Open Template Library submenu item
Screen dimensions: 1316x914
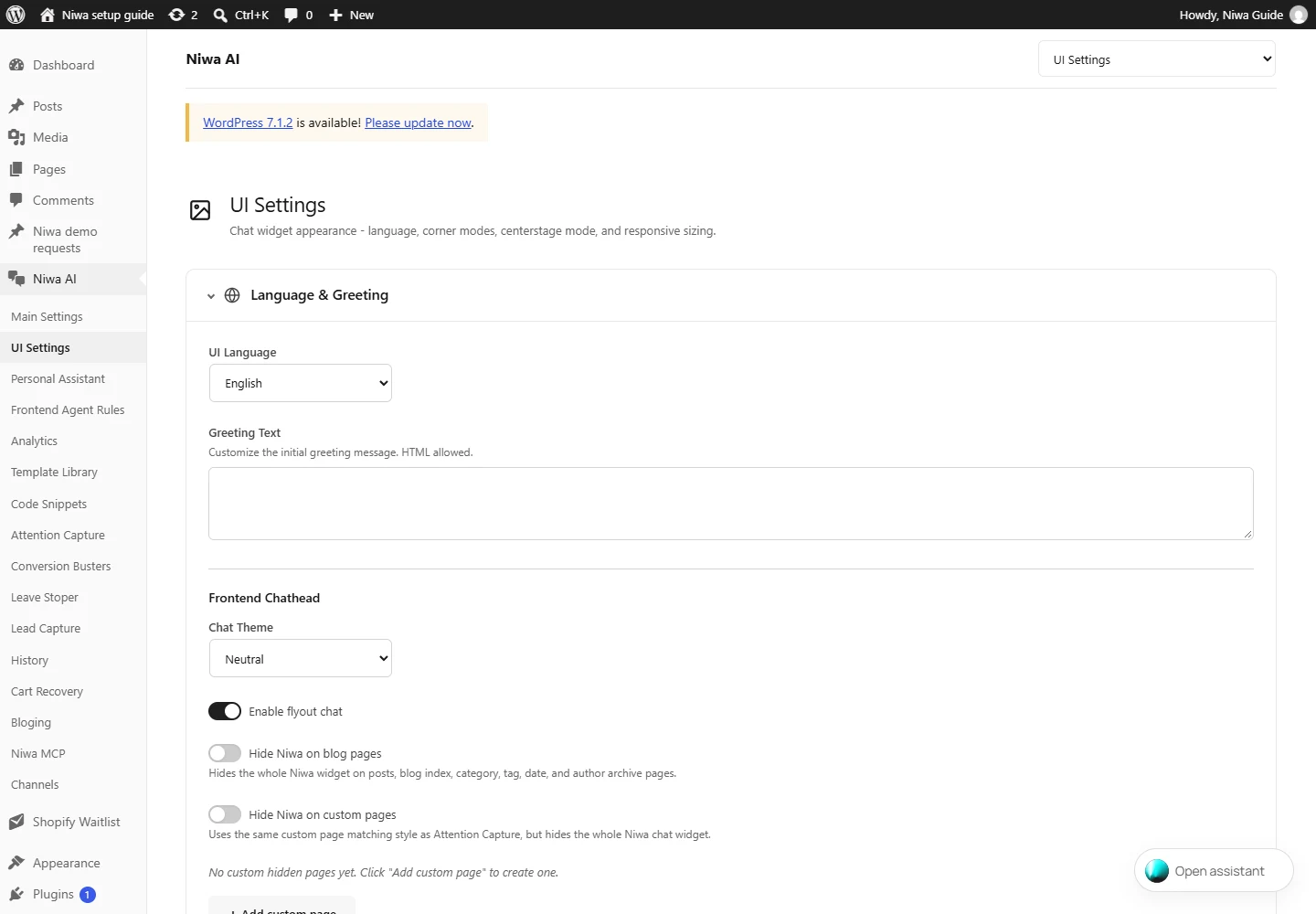54,472
